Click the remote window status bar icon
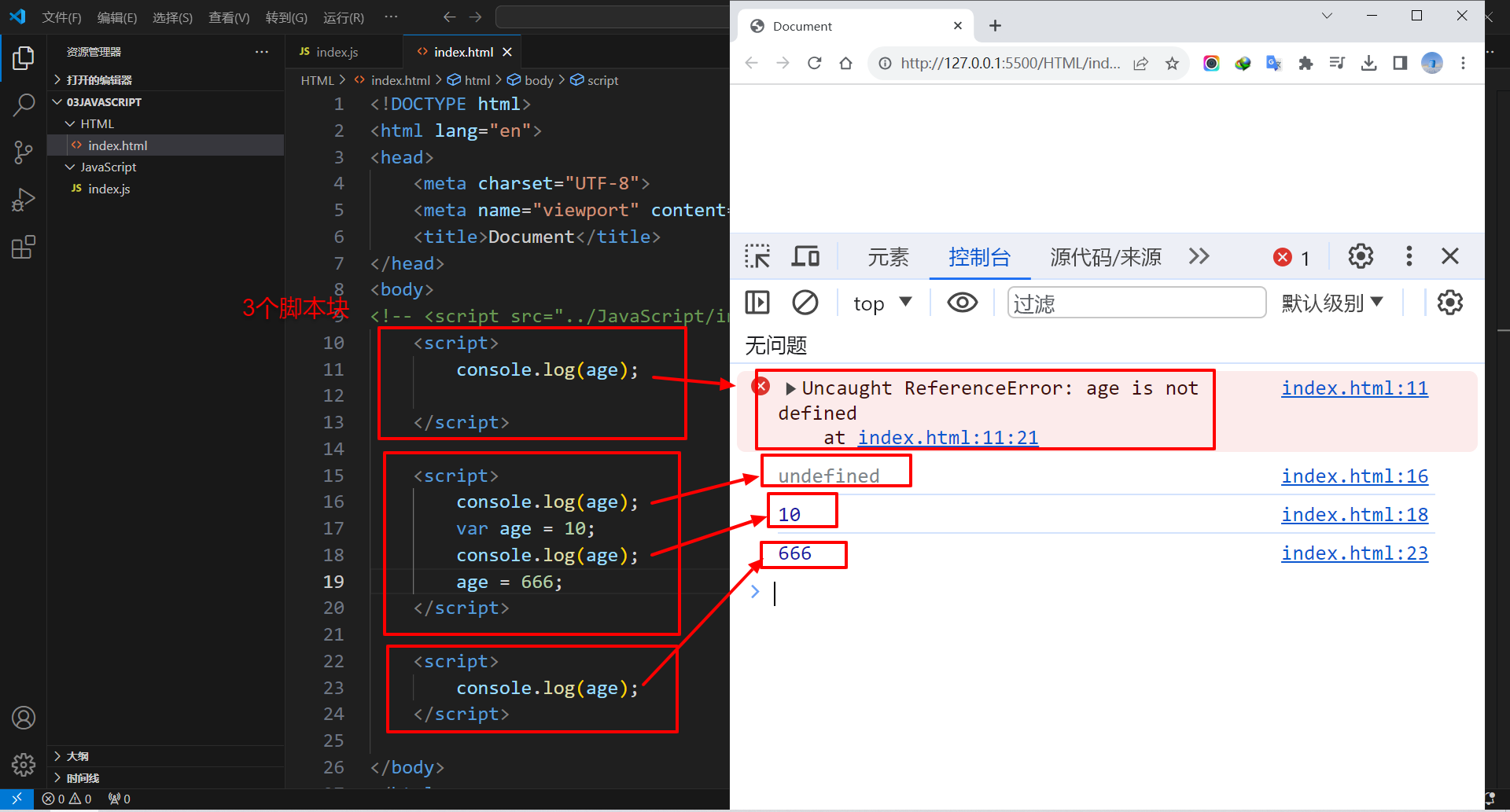 pos(17,799)
